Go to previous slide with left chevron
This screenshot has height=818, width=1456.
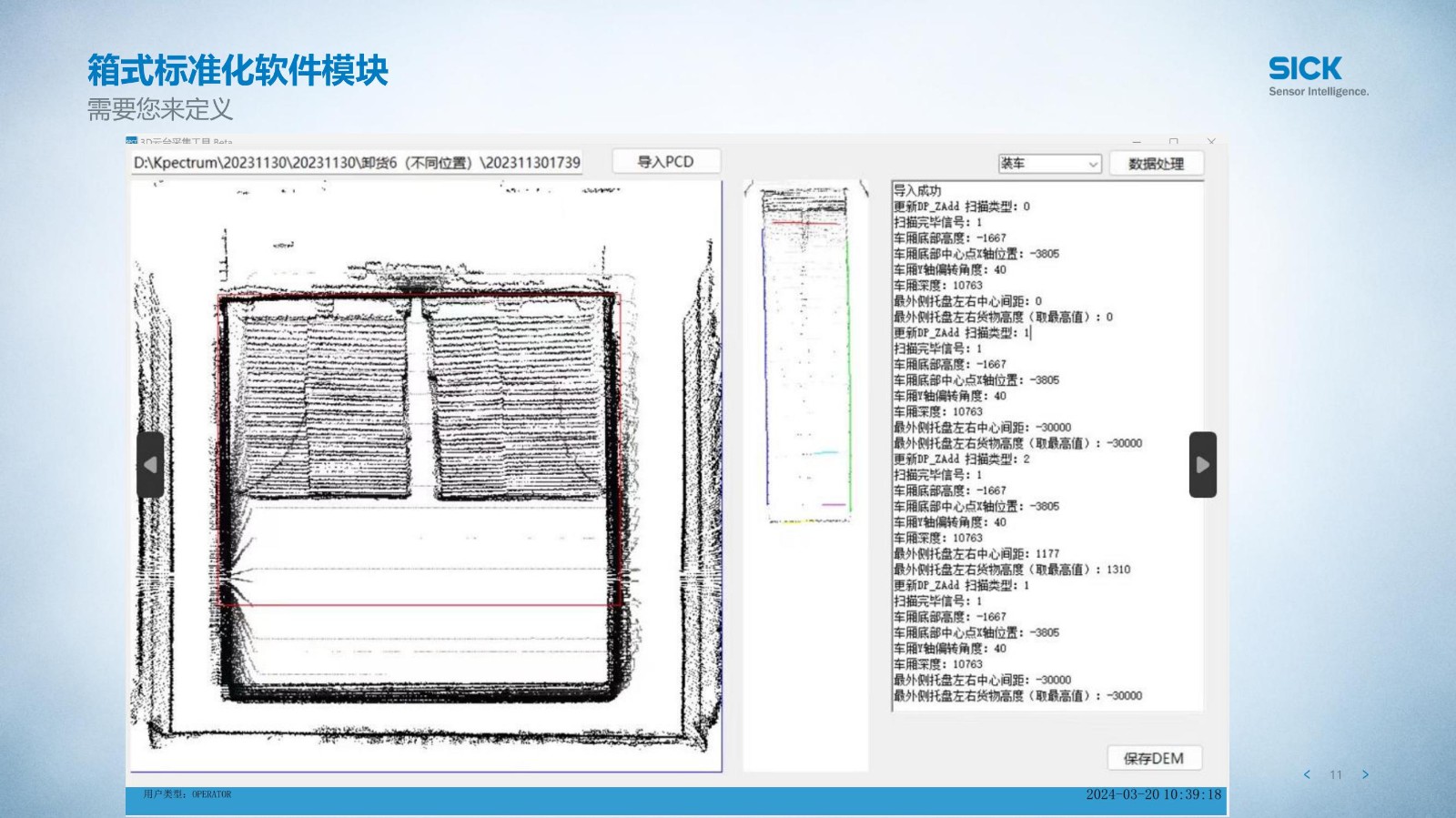click(1308, 774)
